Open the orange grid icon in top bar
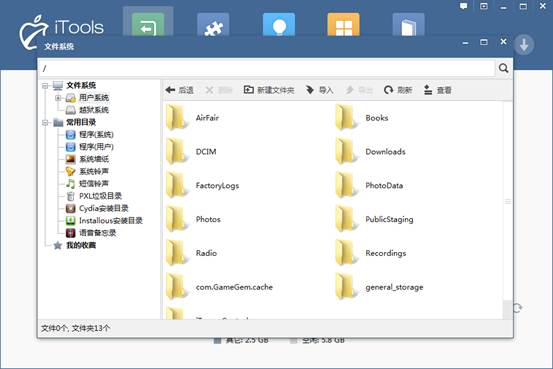Viewport: 553px width, 369px height. [344, 25]
